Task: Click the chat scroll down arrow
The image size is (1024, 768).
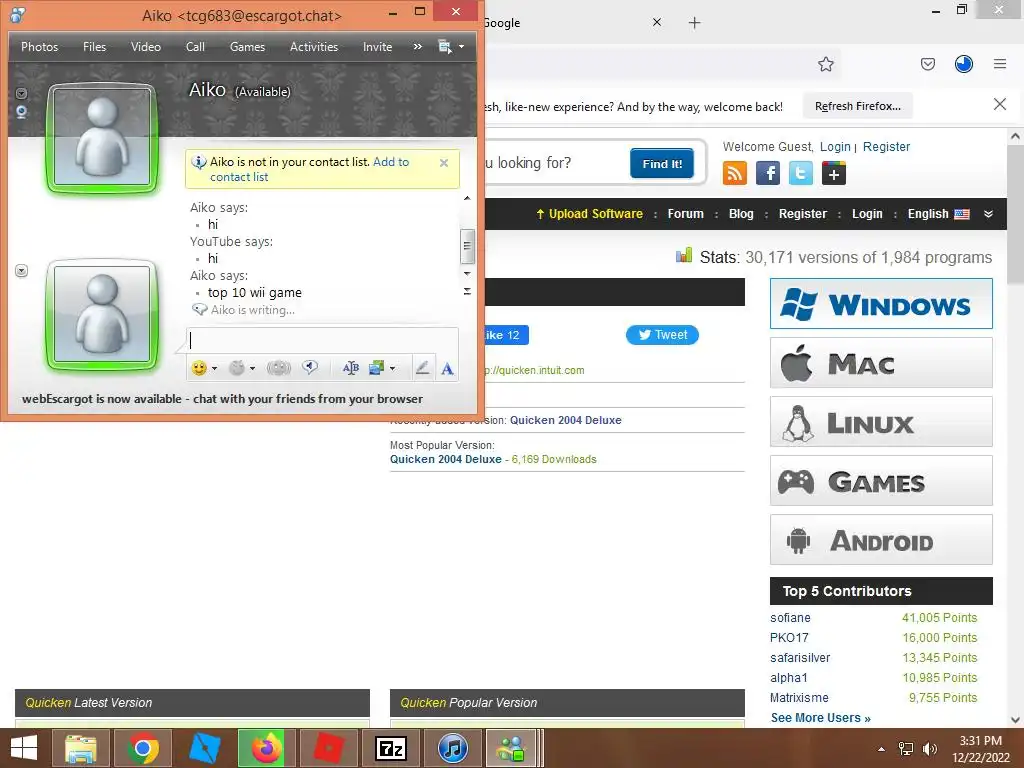Action: click(x=467, y=273)
